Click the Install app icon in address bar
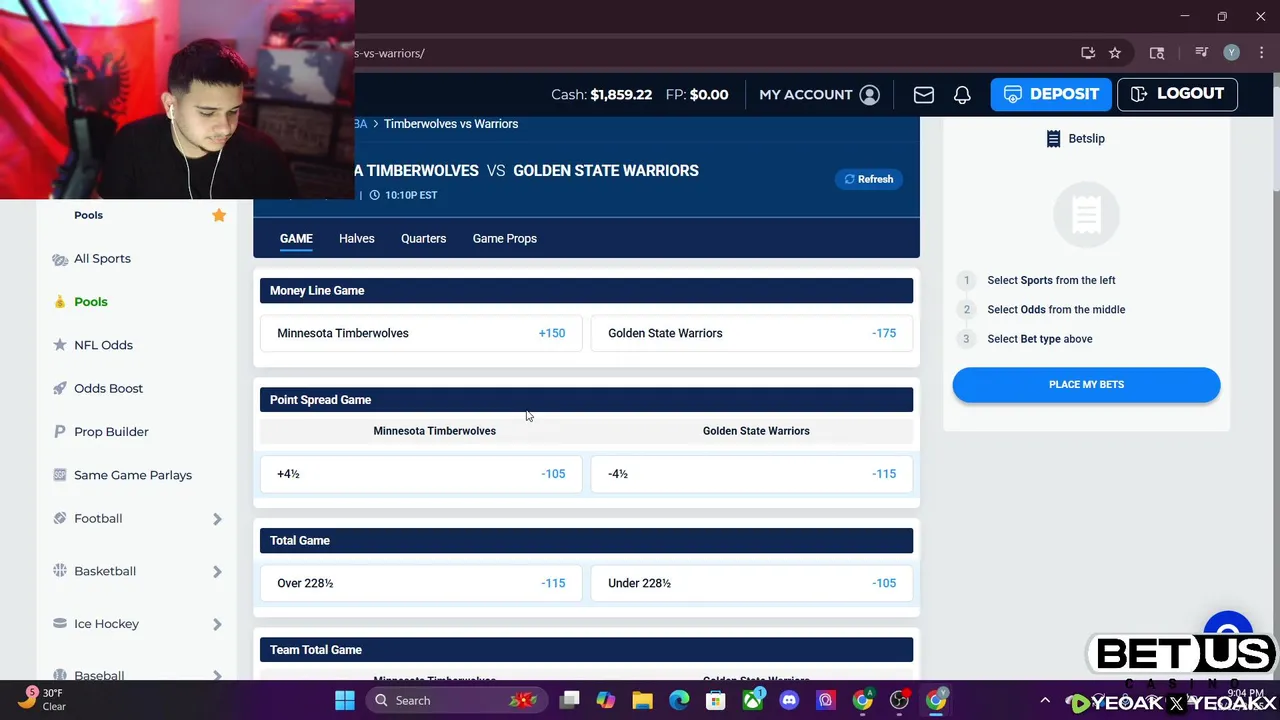This screenshot has height=720, width=1280. (x=1088, y=53)
